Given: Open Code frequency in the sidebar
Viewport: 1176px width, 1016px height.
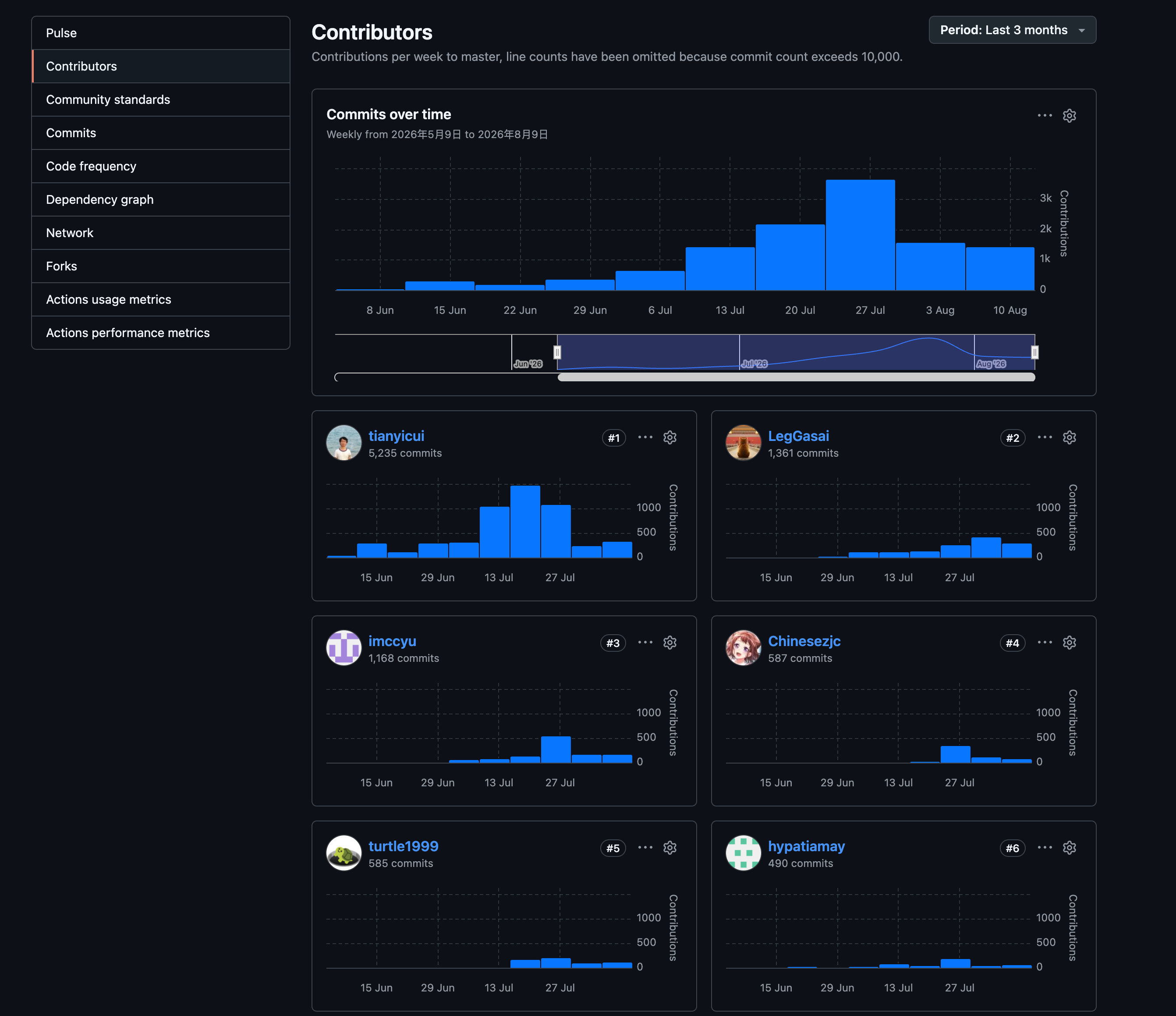Looking at the screenshot, I should pyautogui.click(x=161, y=167).
